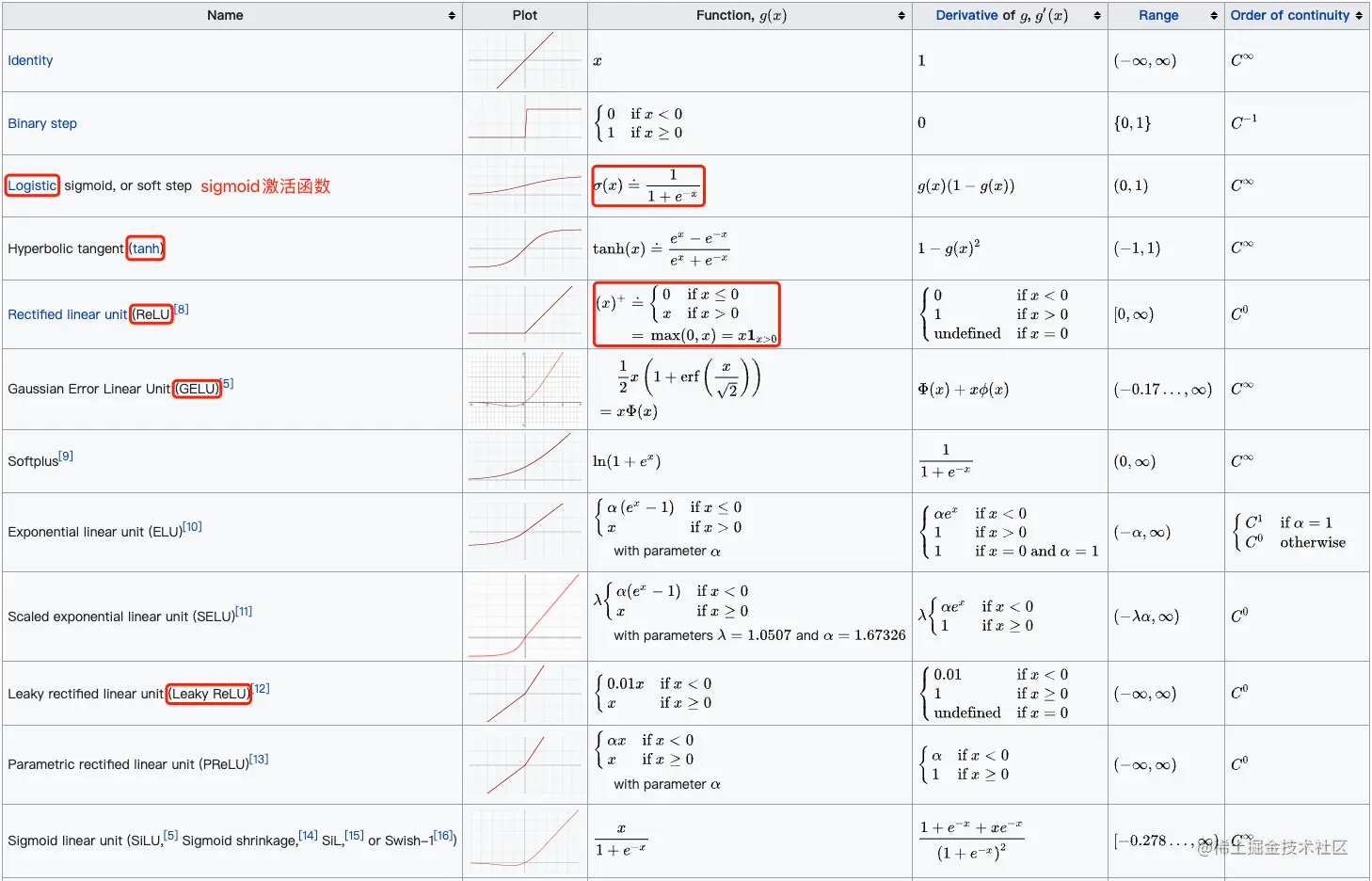
Task: Open the GELU plot thumbnail
Action: 525,389
